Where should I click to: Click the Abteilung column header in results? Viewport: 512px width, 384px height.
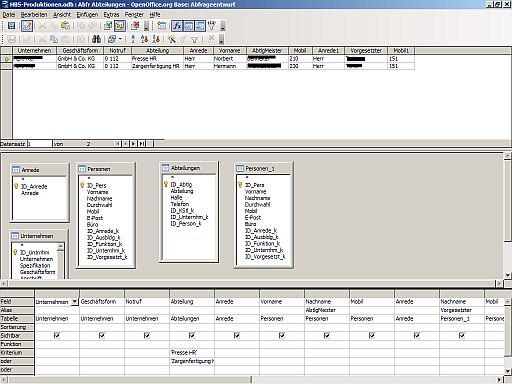(157, 51)
